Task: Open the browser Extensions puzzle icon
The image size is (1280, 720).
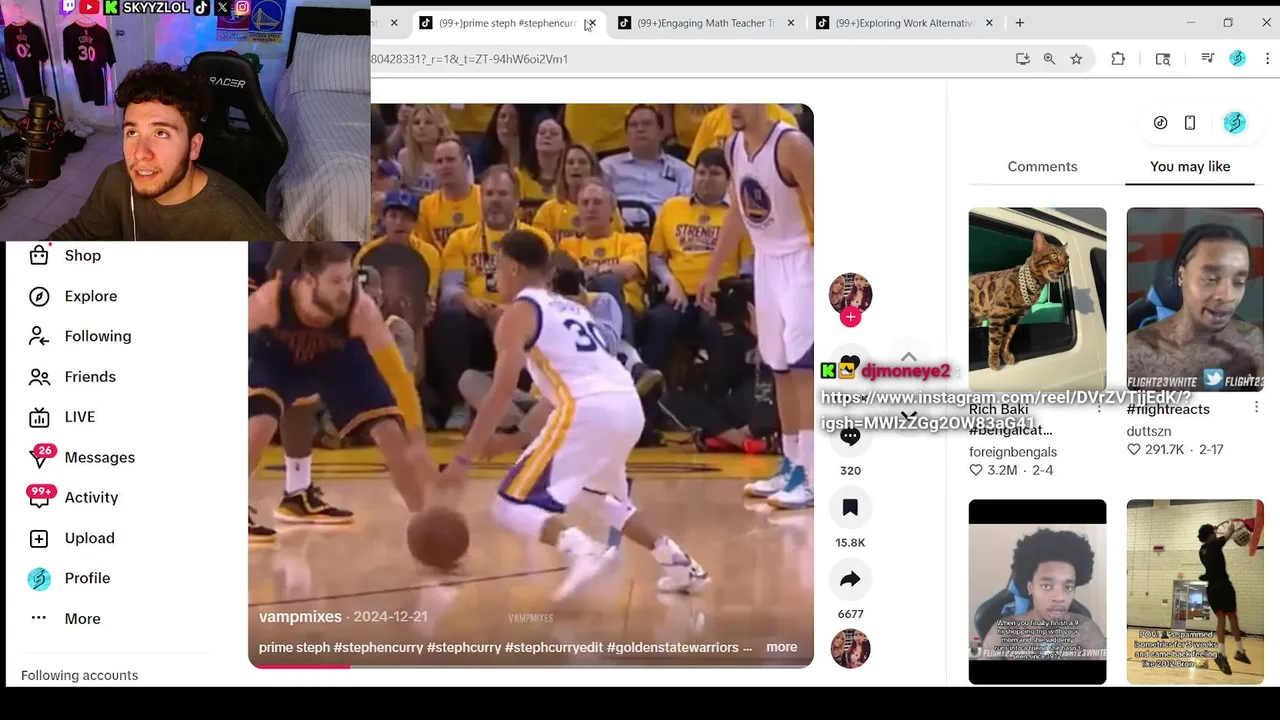Action: [x=1118, y=59]
